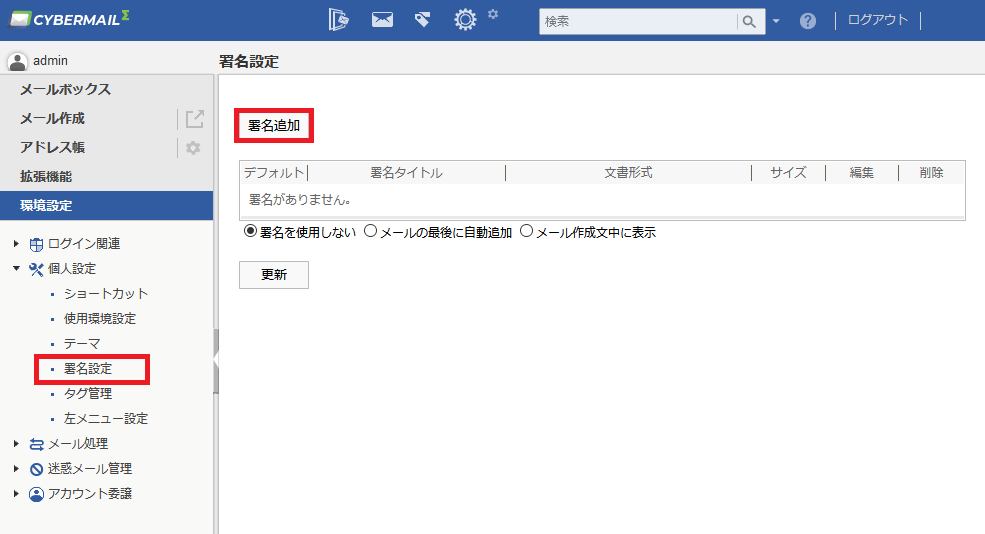The height and width of the screenshot is (534, 985).
Task: Click the メール処理 arrows icon
Action: tap(36, 444)
